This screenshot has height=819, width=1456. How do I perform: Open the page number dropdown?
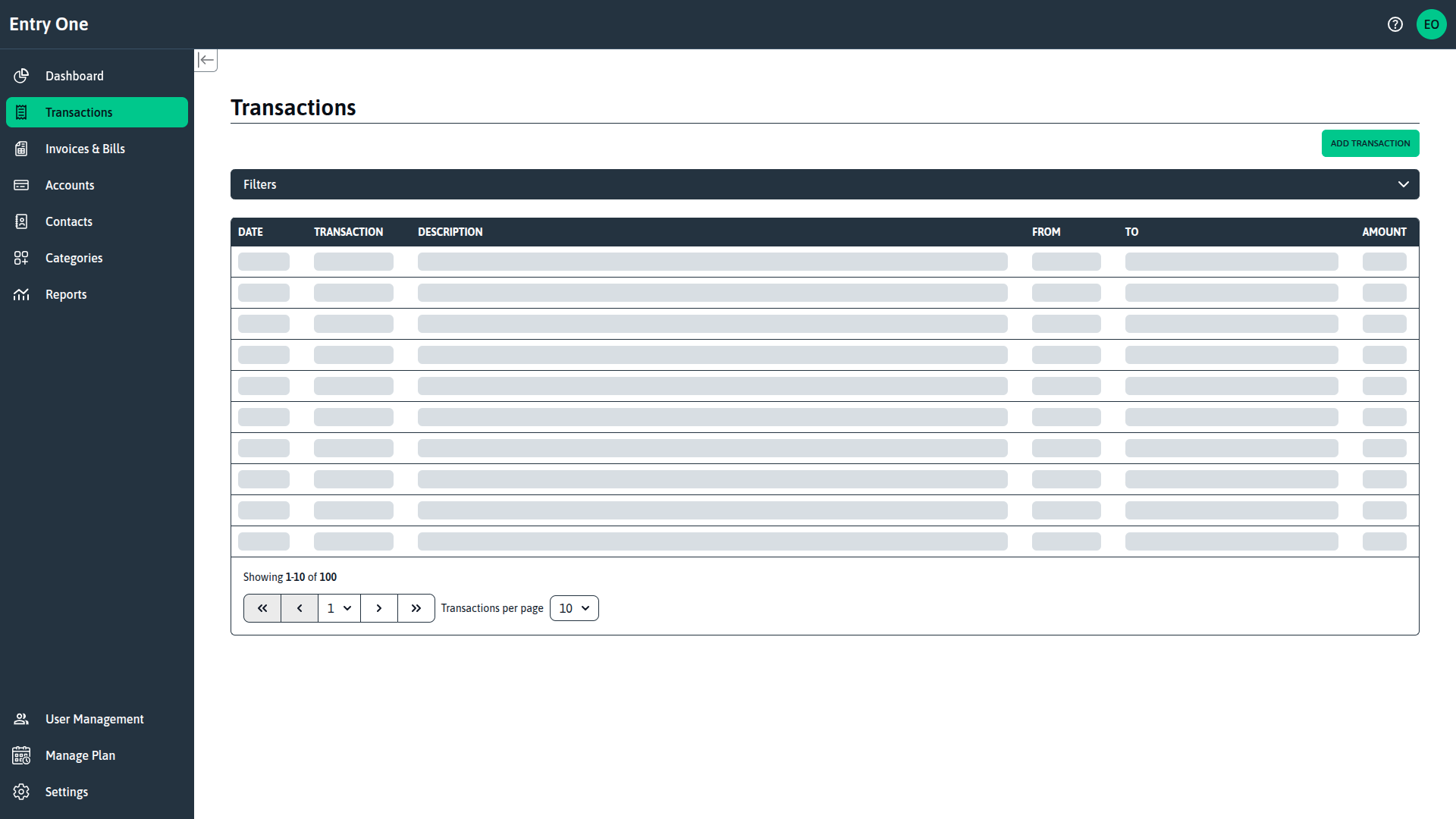339,607
